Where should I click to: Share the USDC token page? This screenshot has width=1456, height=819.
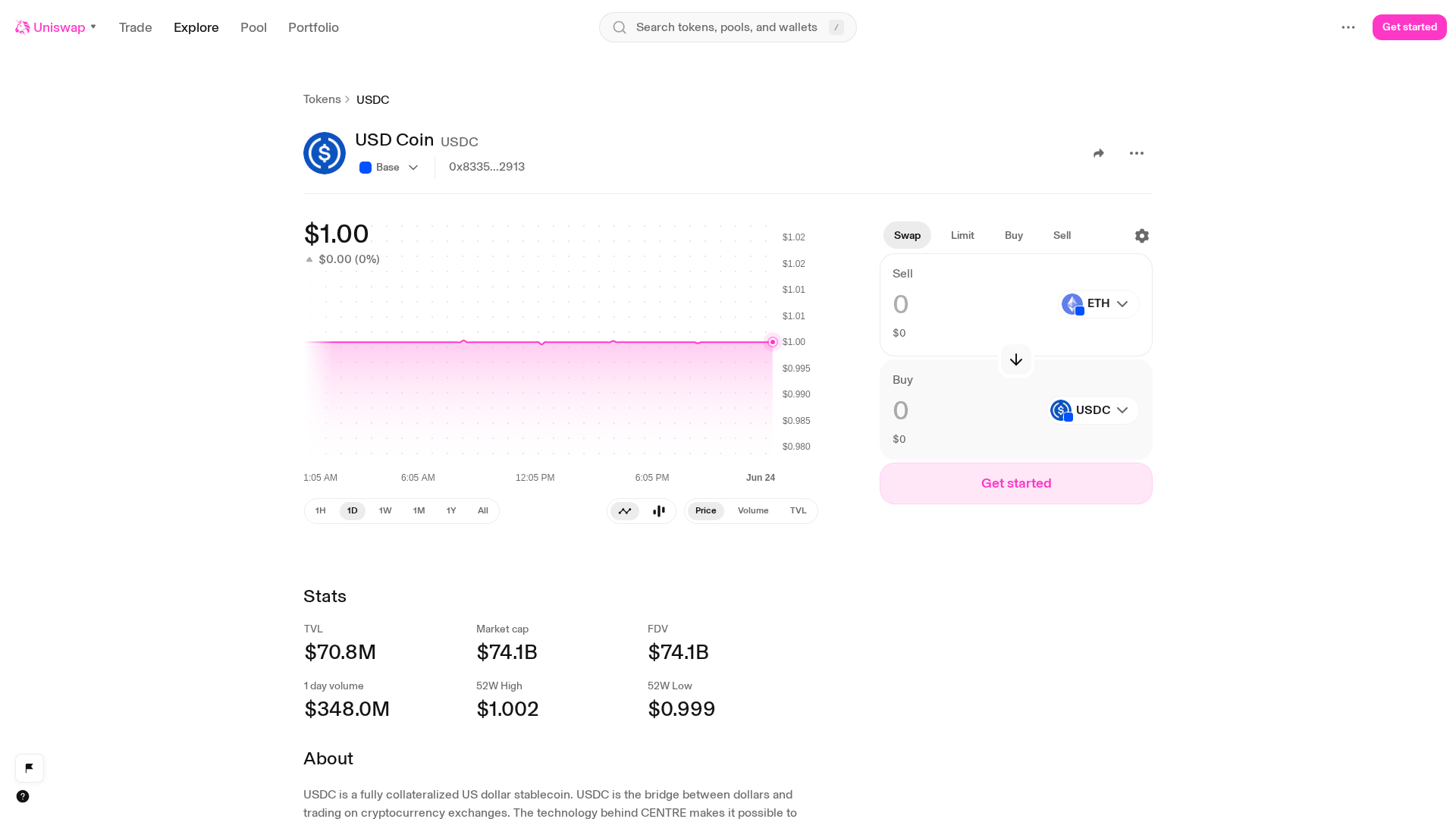[1099, 153]
